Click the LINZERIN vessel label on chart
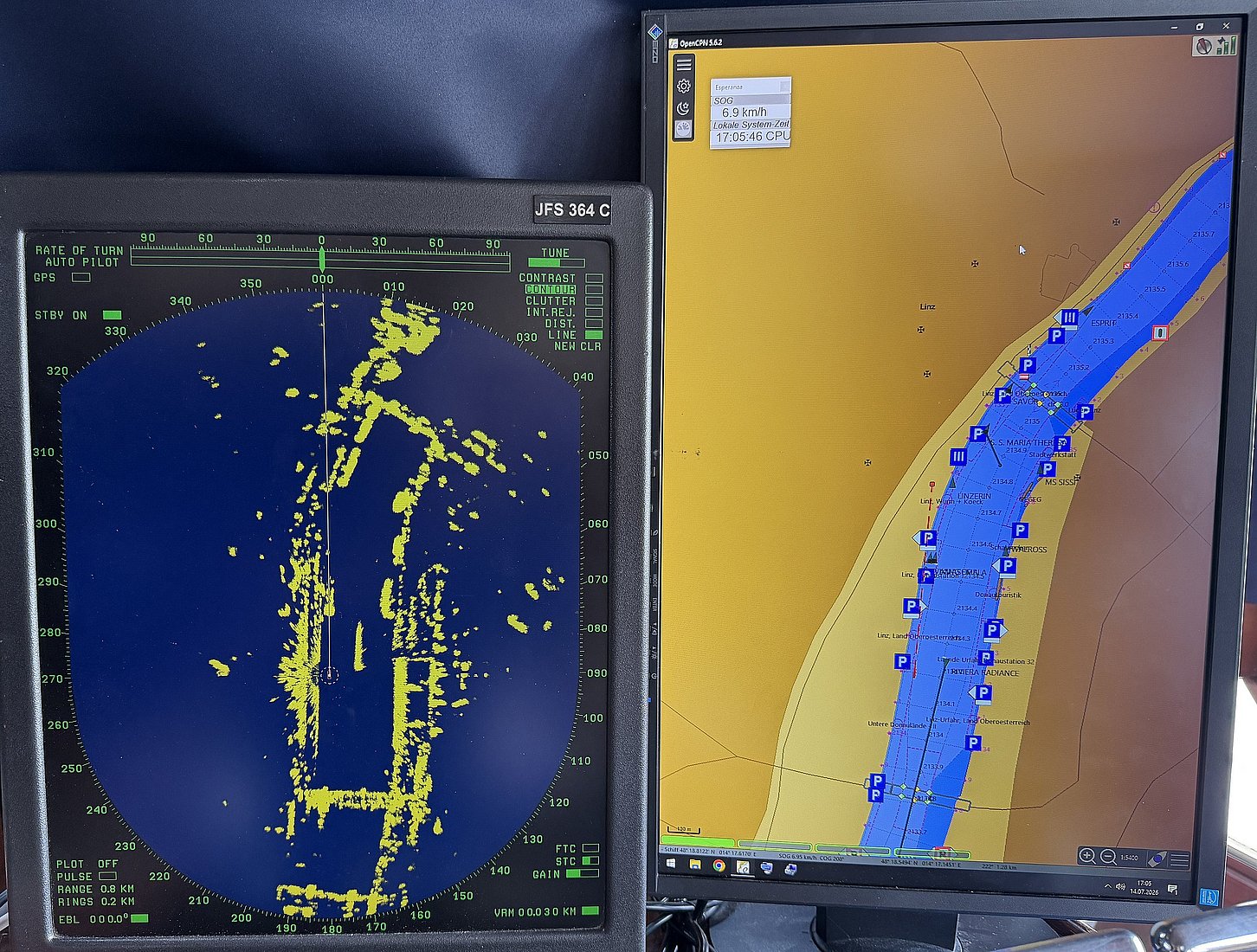 [x=974, y=496]
